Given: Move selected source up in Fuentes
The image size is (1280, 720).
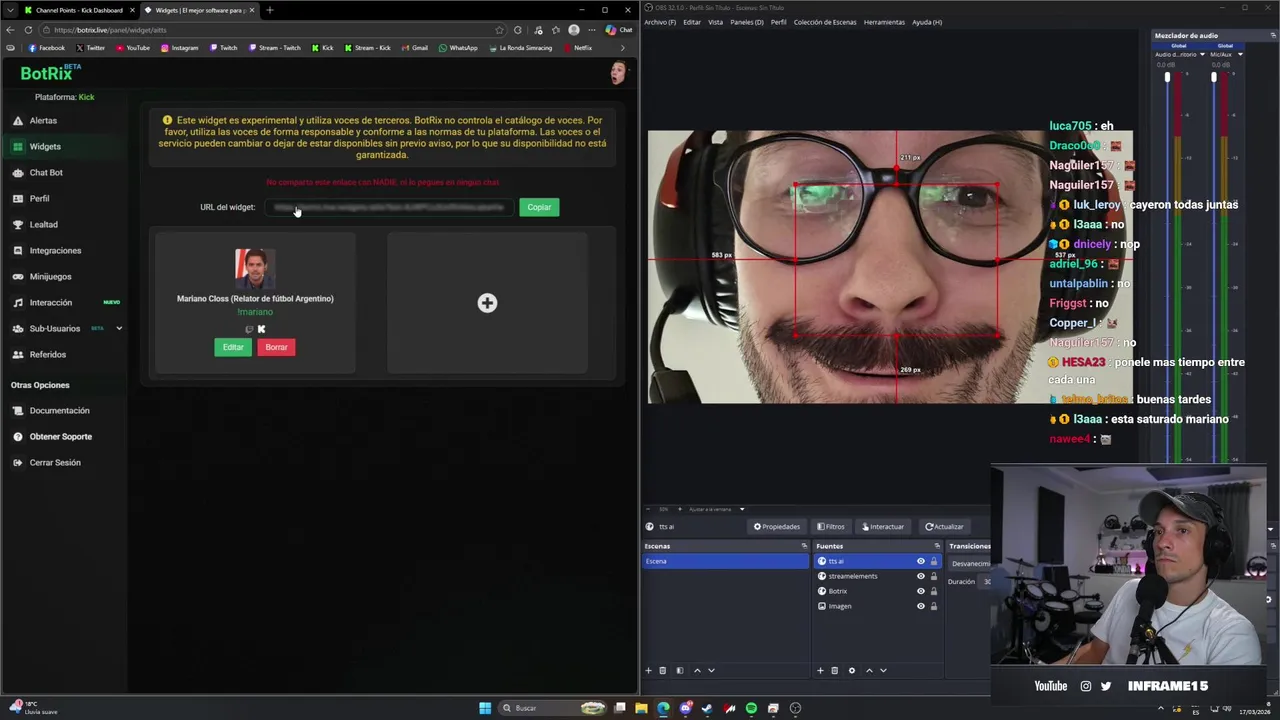Looking at the screenshot, I should point(869,670).
